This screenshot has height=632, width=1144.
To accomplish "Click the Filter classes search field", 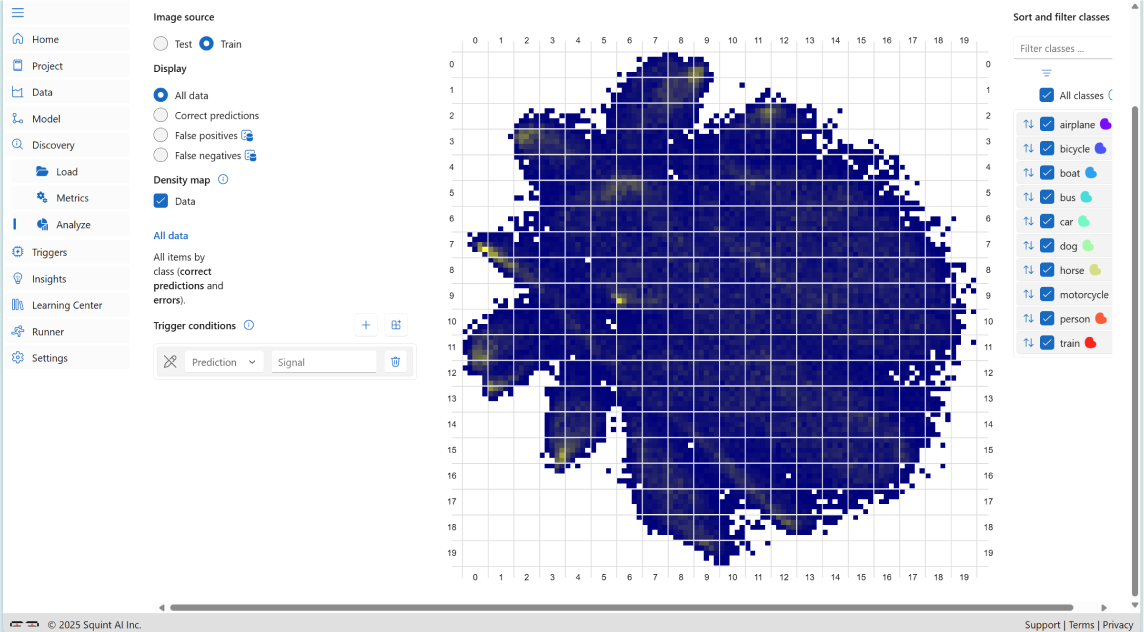I will coord(1063,48).
